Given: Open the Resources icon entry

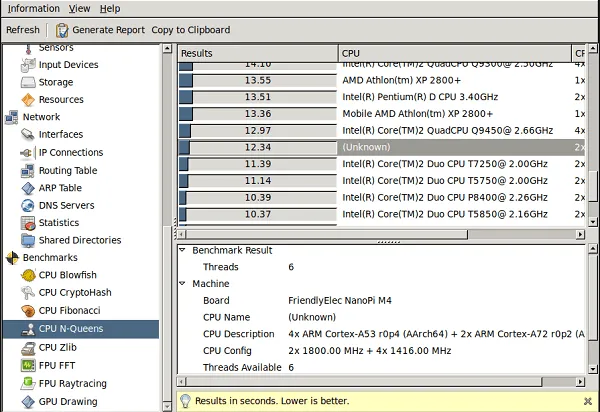Looking at the screenshot, I should 28,100.
